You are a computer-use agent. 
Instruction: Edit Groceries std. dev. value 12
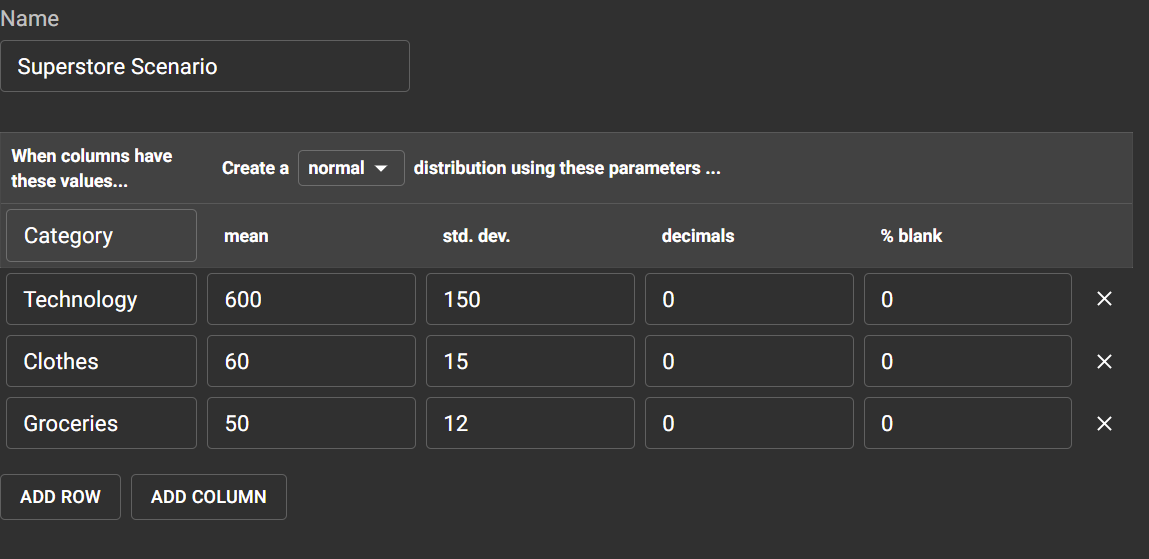530,423
